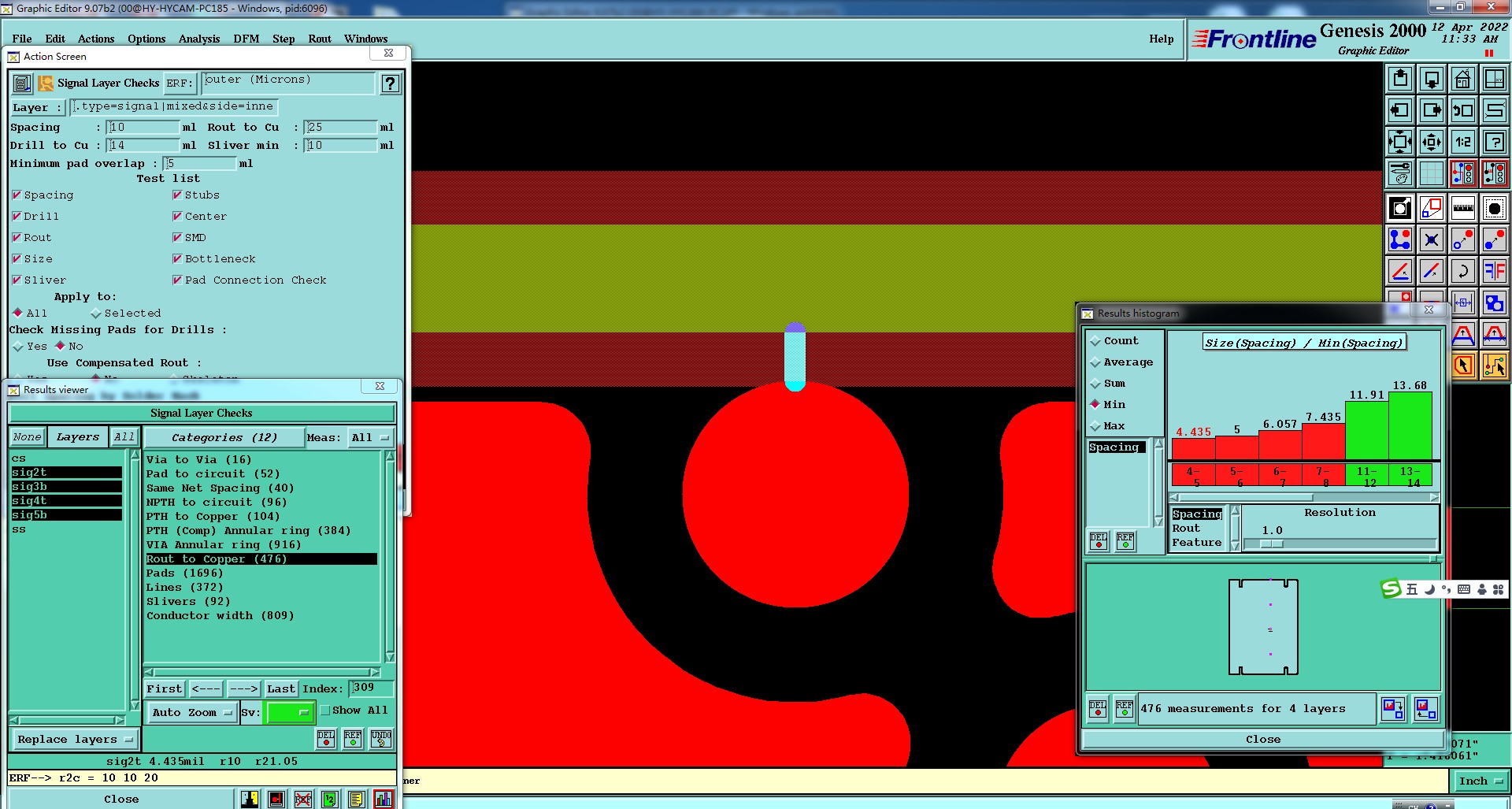Click the zoom in expand icon
The width and height of the screenshot is (1512, 809).
click(x=1399, y=142)
